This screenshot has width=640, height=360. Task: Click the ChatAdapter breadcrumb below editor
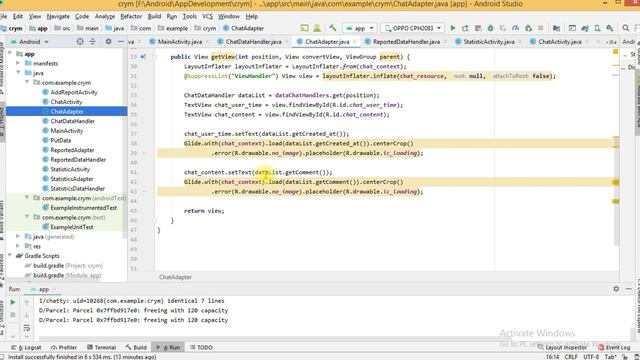(175, 277)
